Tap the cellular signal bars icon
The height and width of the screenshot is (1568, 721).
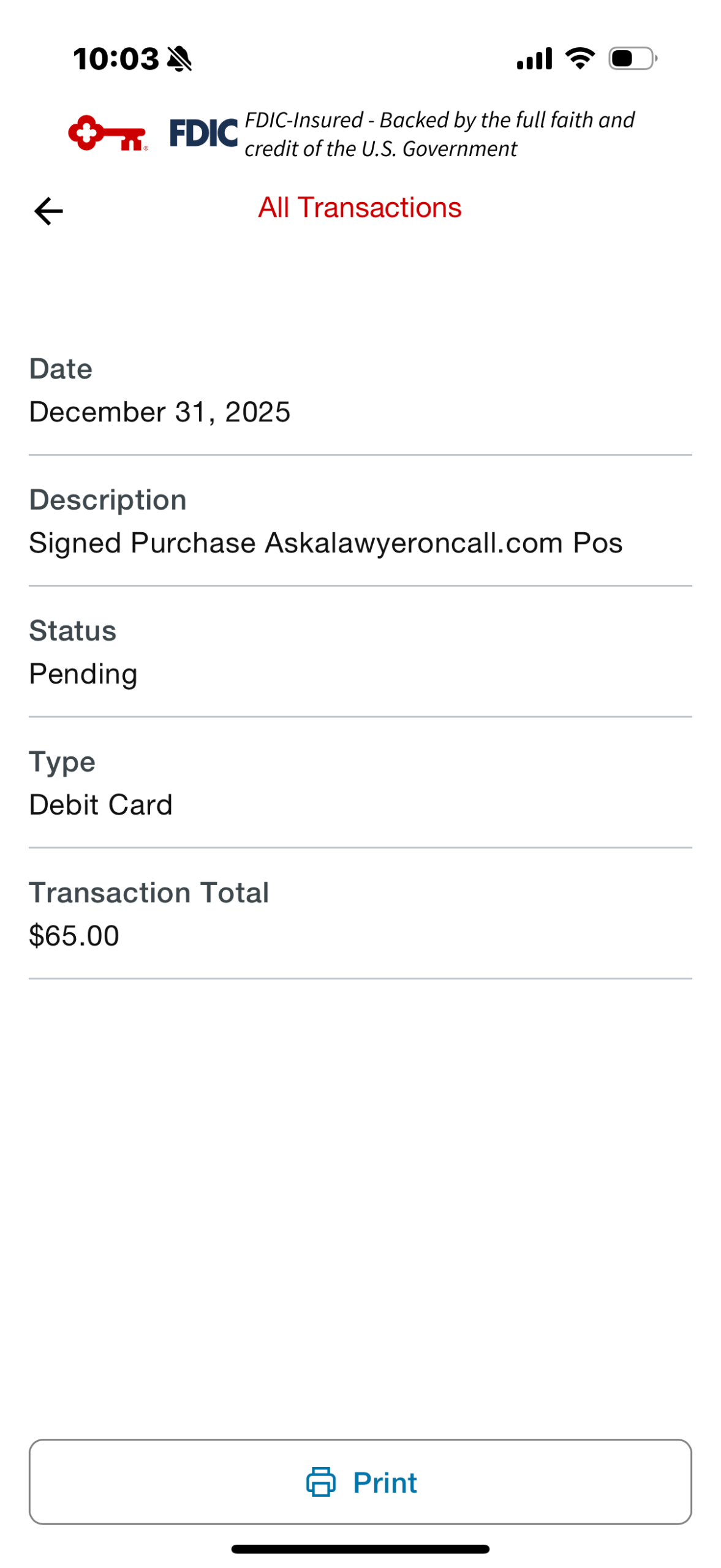pos(534,59)
